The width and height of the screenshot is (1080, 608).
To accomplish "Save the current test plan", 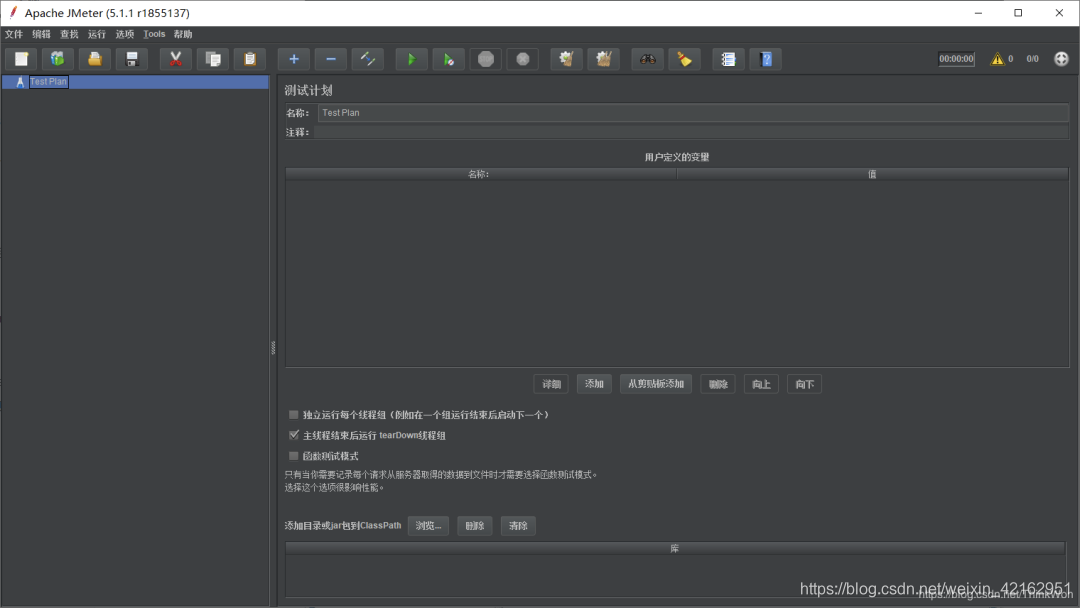I will coord(131,59).
